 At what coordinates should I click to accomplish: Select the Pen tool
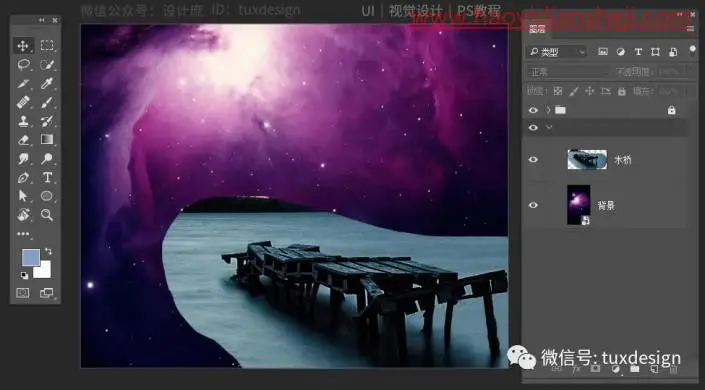pyautogui.click(x=23, y=177)
